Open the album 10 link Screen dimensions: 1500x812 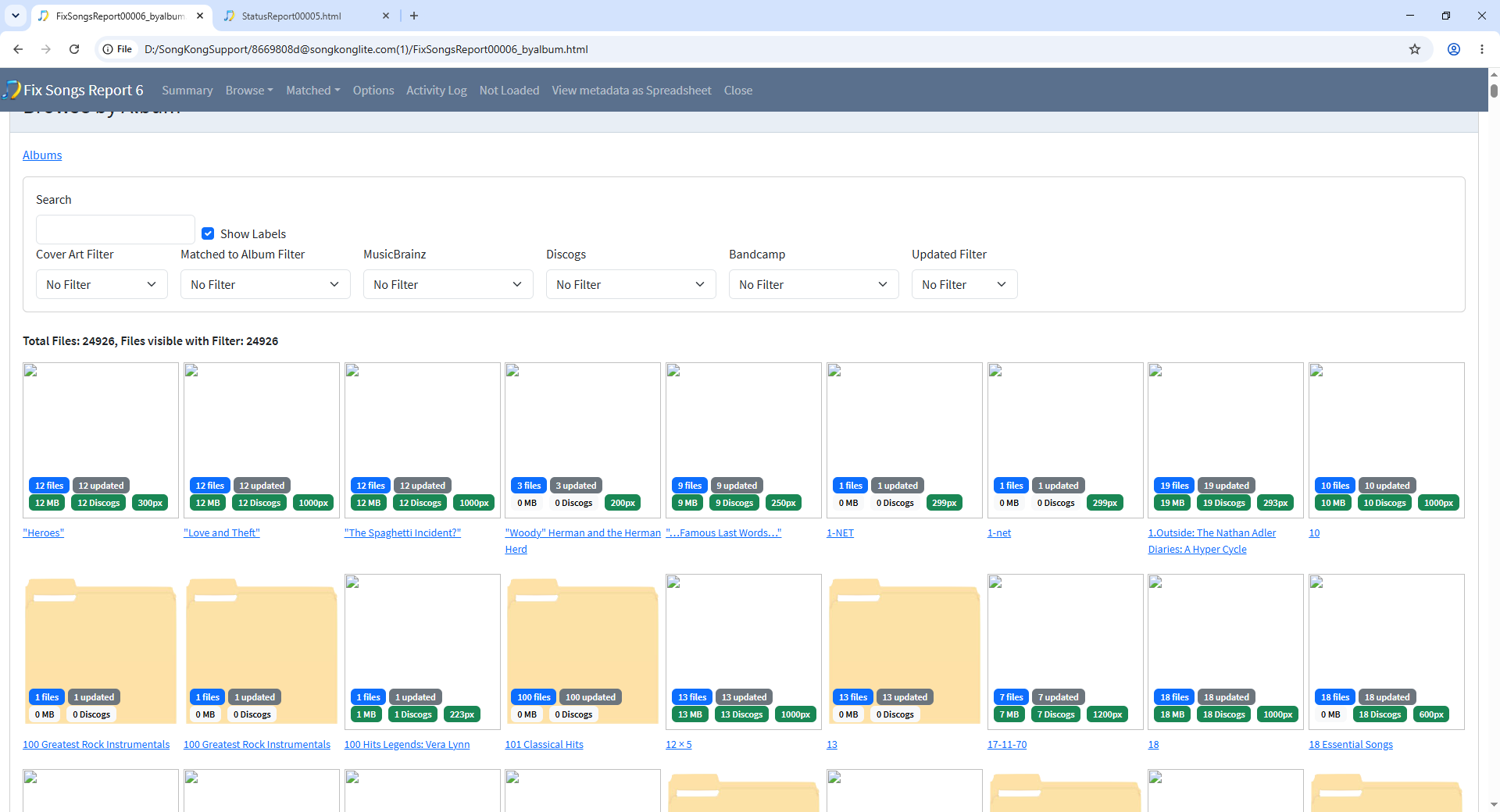(x=1314, y=533)
